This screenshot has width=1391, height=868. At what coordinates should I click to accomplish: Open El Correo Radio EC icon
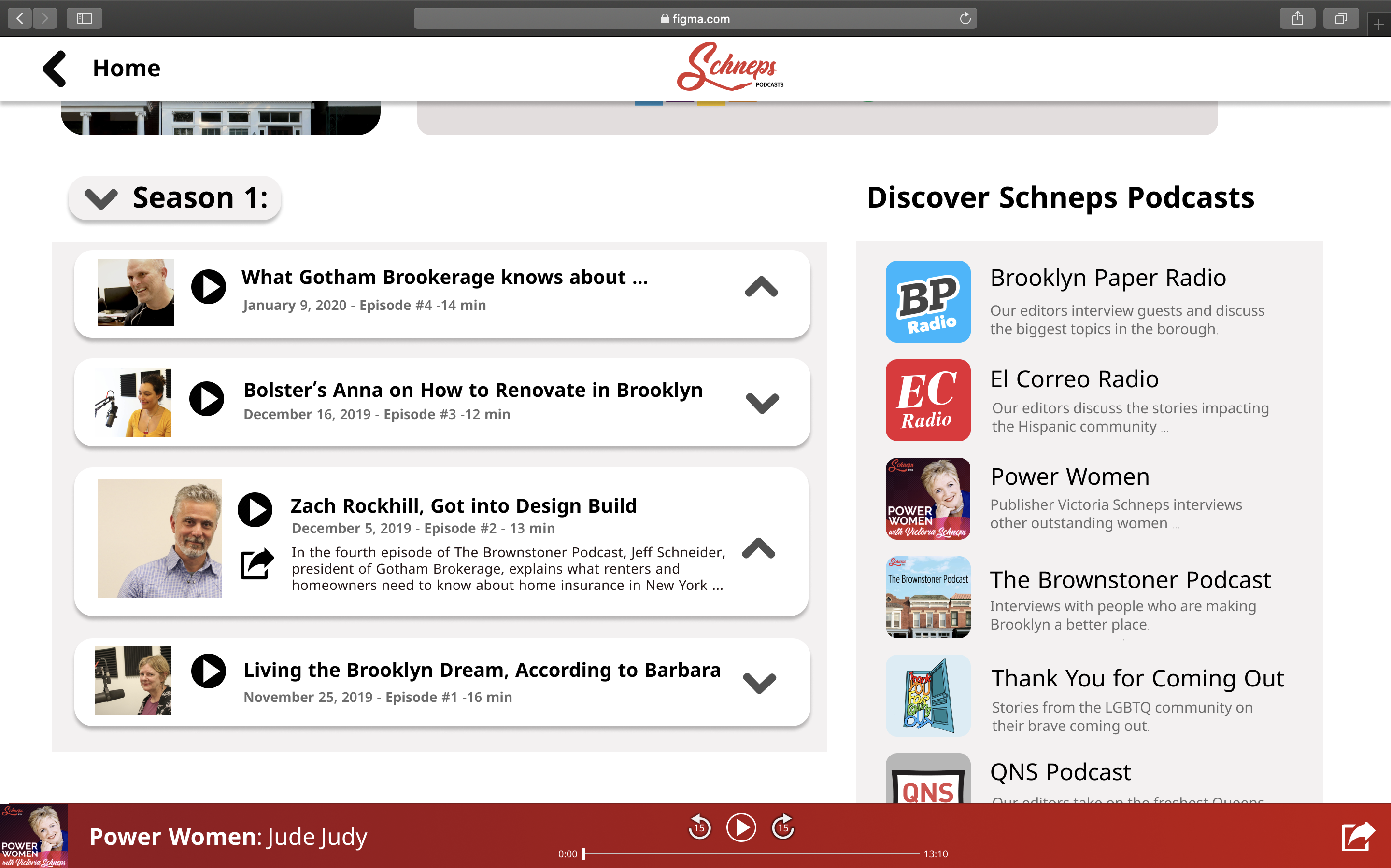point(928,400)
